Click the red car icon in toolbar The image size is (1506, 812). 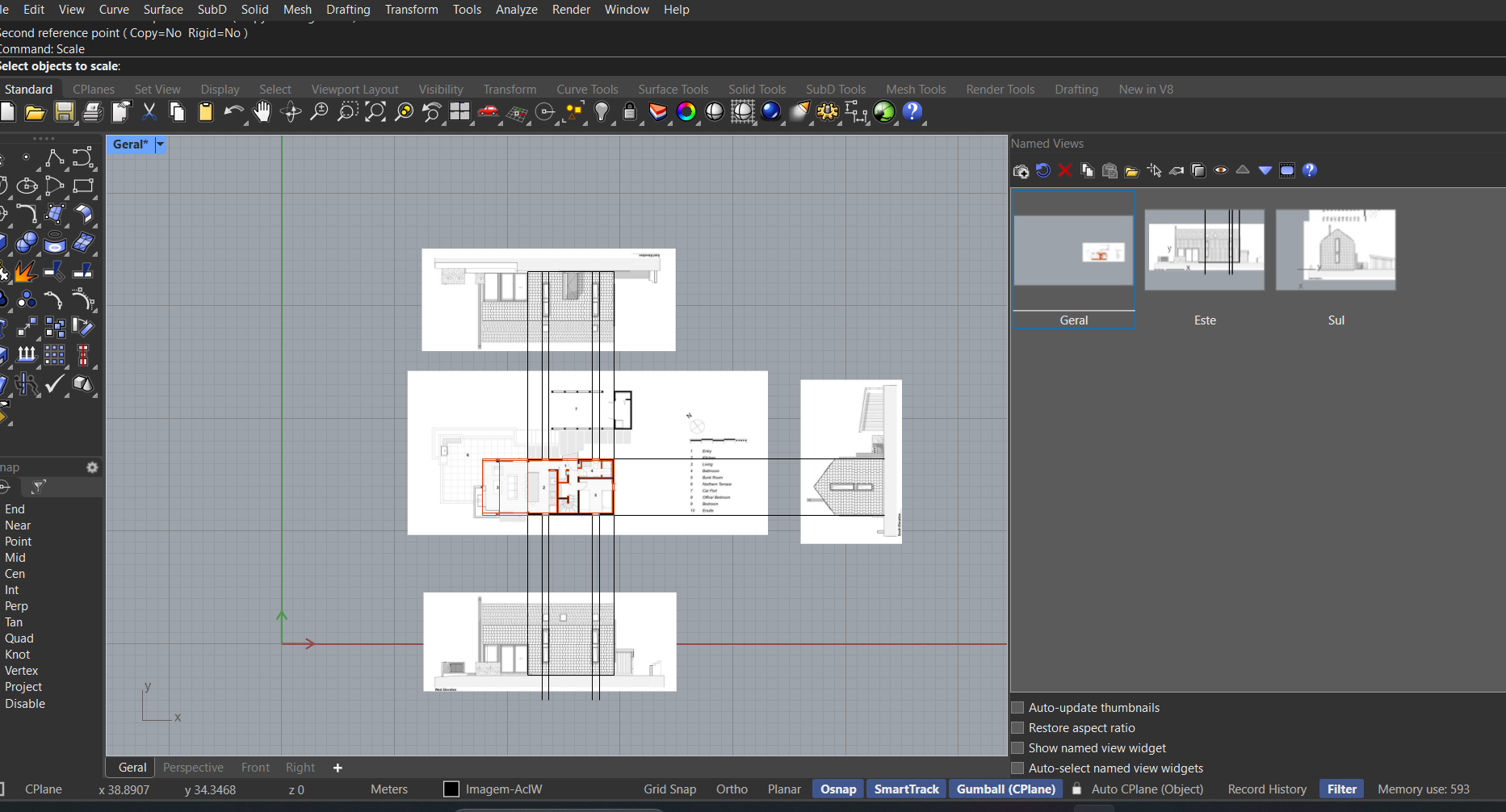tap(488, 112)
